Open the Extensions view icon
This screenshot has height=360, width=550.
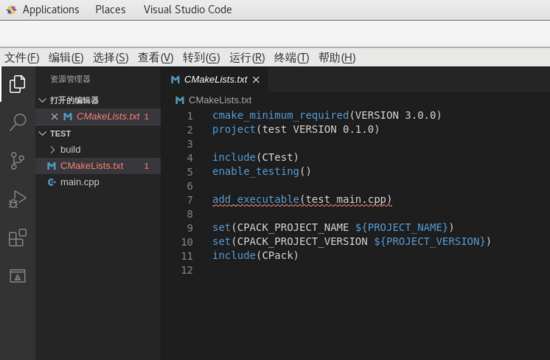[17, 238]
